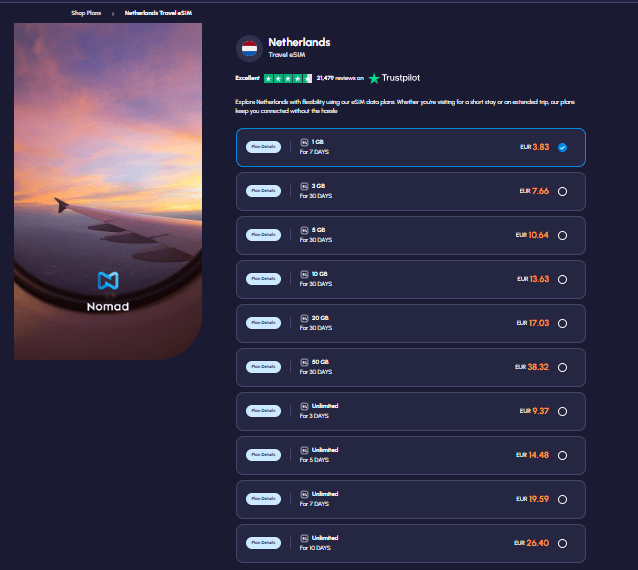
Task: Open Plan Details for 5 GB plan
Action: tap(263, 234)
